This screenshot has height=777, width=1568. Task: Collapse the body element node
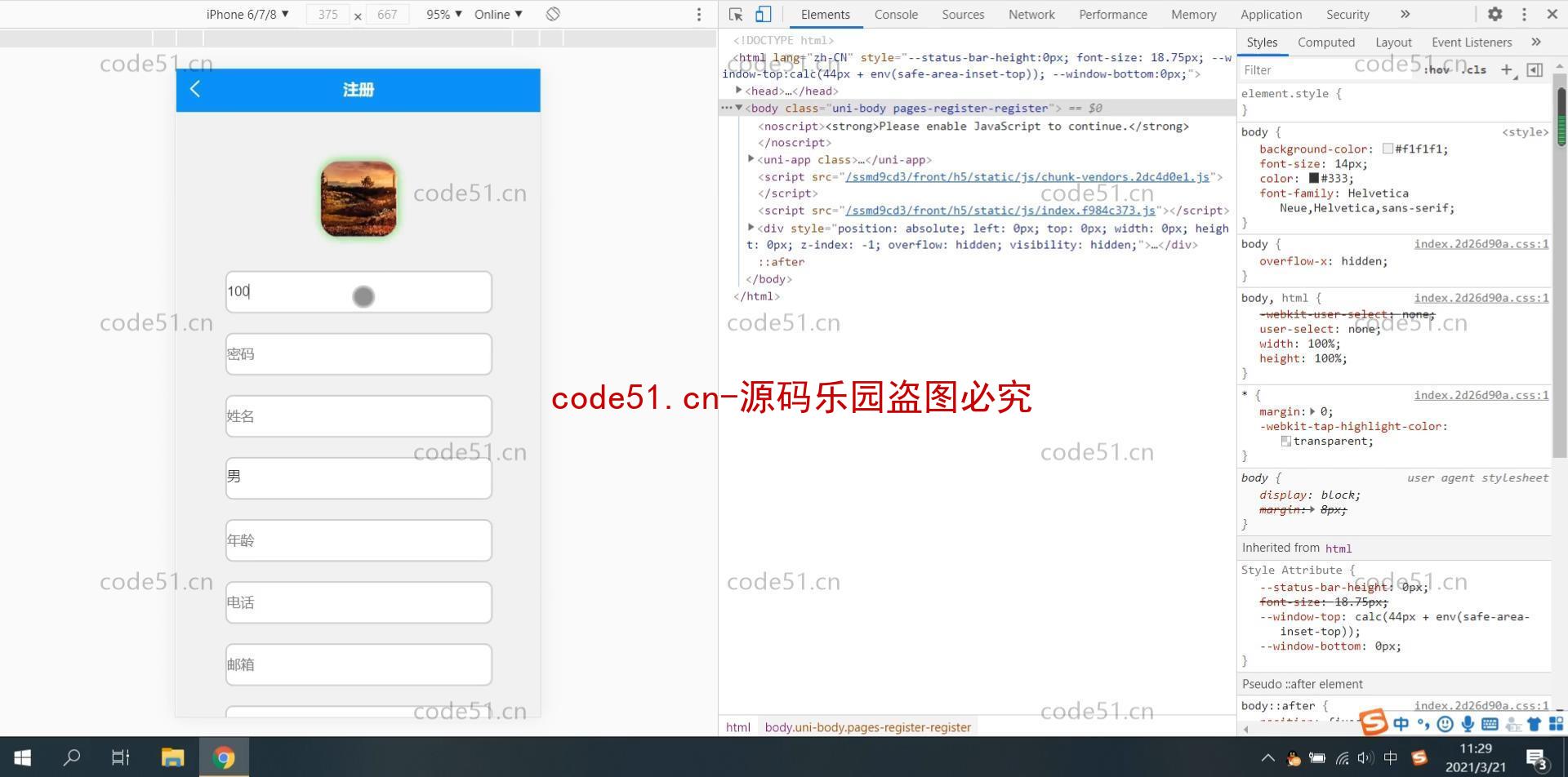(x=739, y=108)
